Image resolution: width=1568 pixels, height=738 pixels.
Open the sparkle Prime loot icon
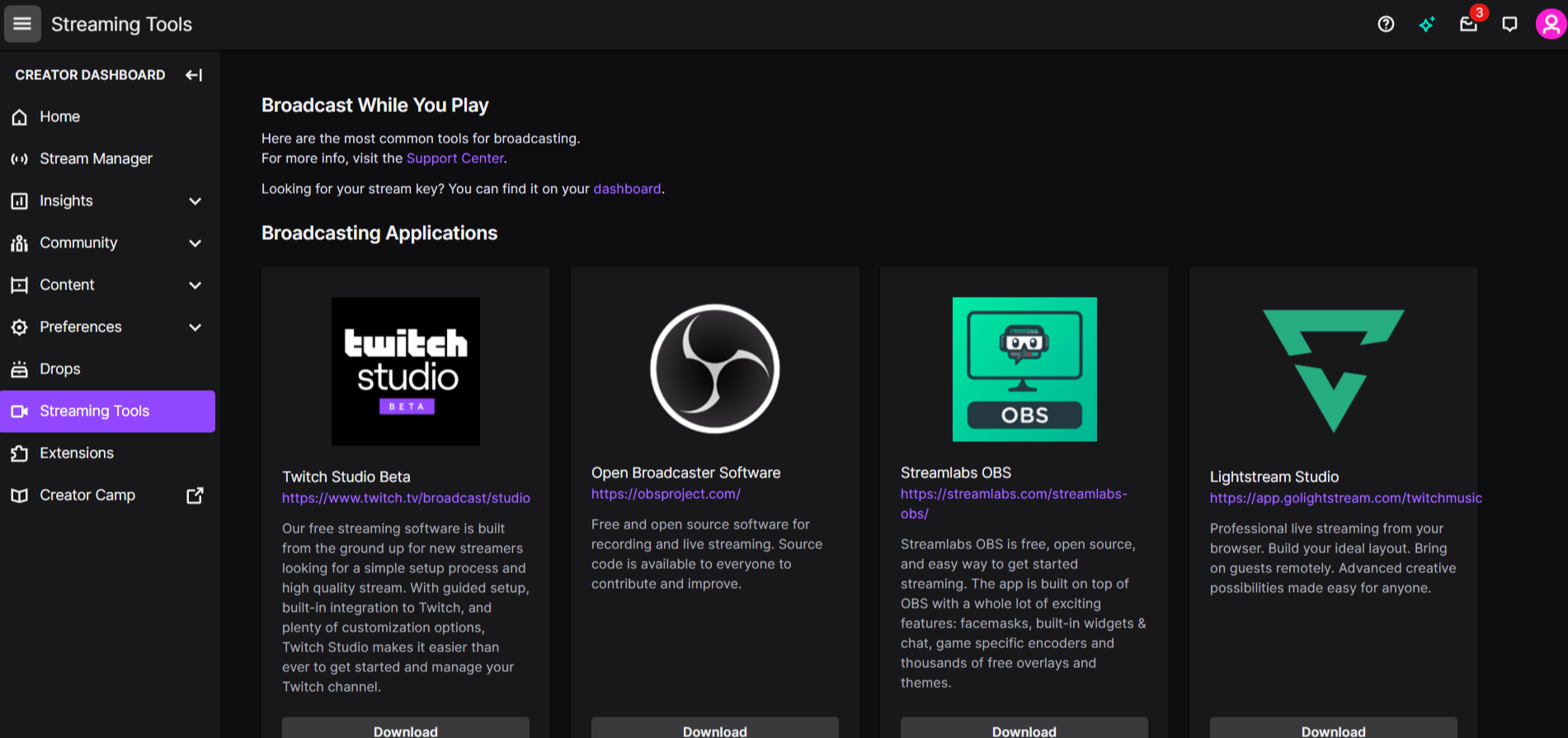tap(1427, 24)
